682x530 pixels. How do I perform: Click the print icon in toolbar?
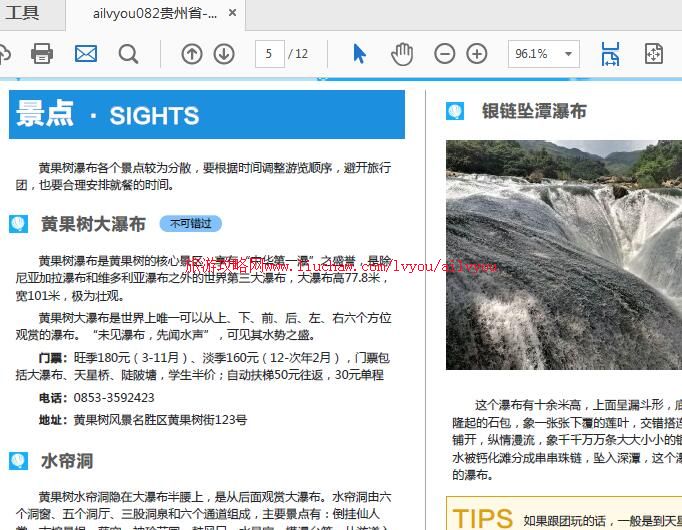[42, 54]
